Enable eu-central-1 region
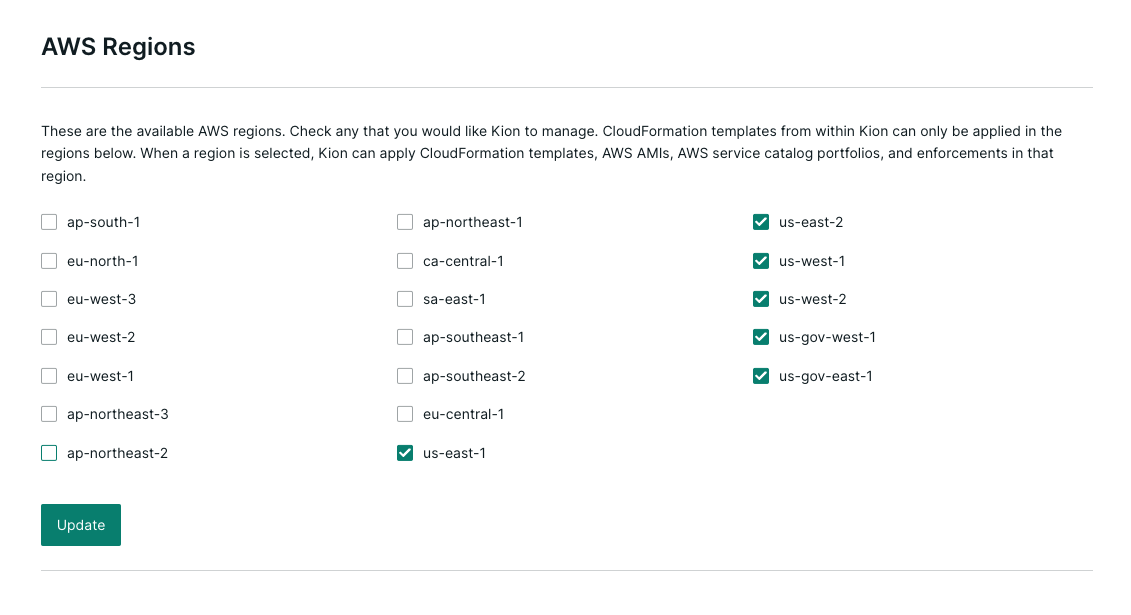 (405, 415)
